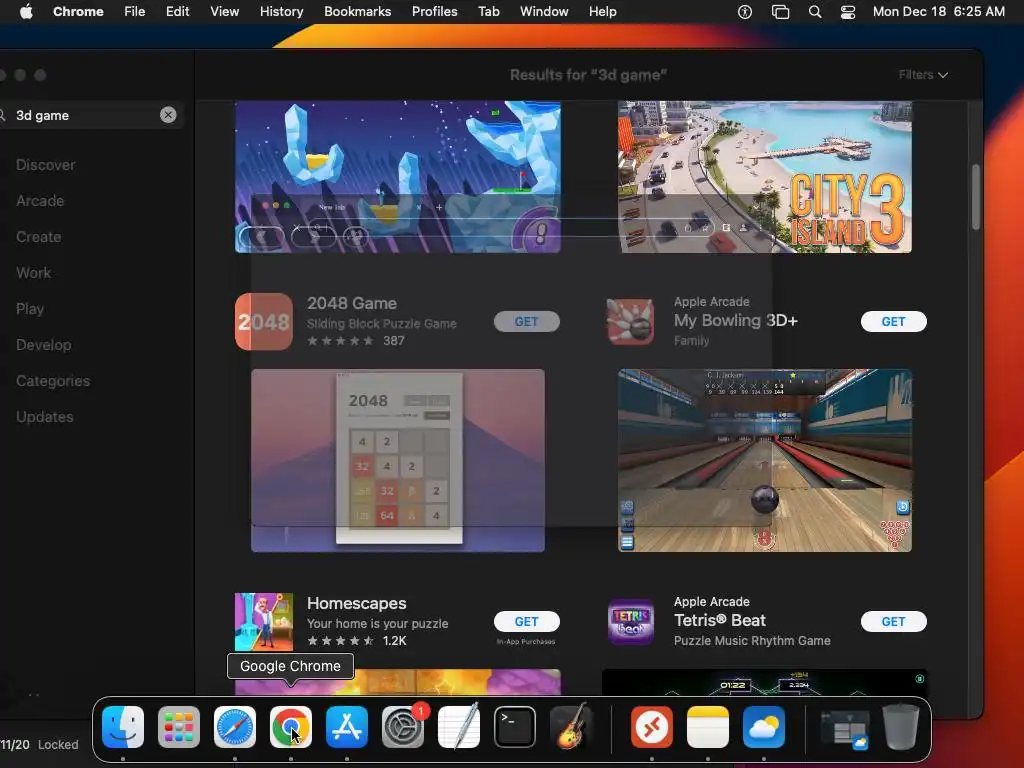The width and height of the screenshot is (1024, 768).
Task: Open the Help menu
Action: [602, 12]
